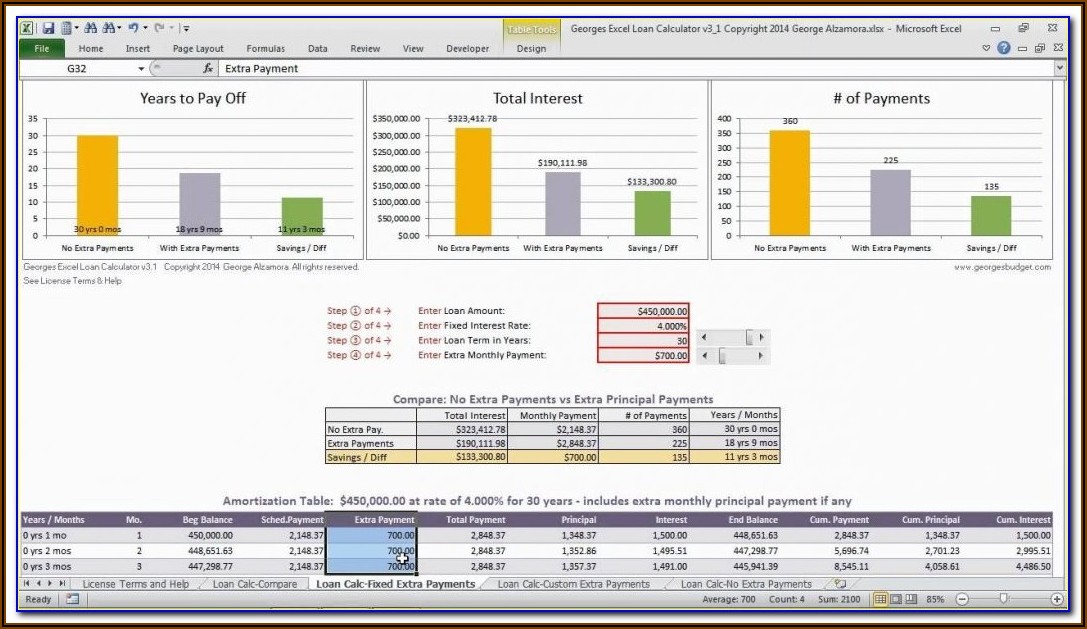Click the Name Box showing G32
The width and height of the screenshot is (1087, 629).
point(77,69)
